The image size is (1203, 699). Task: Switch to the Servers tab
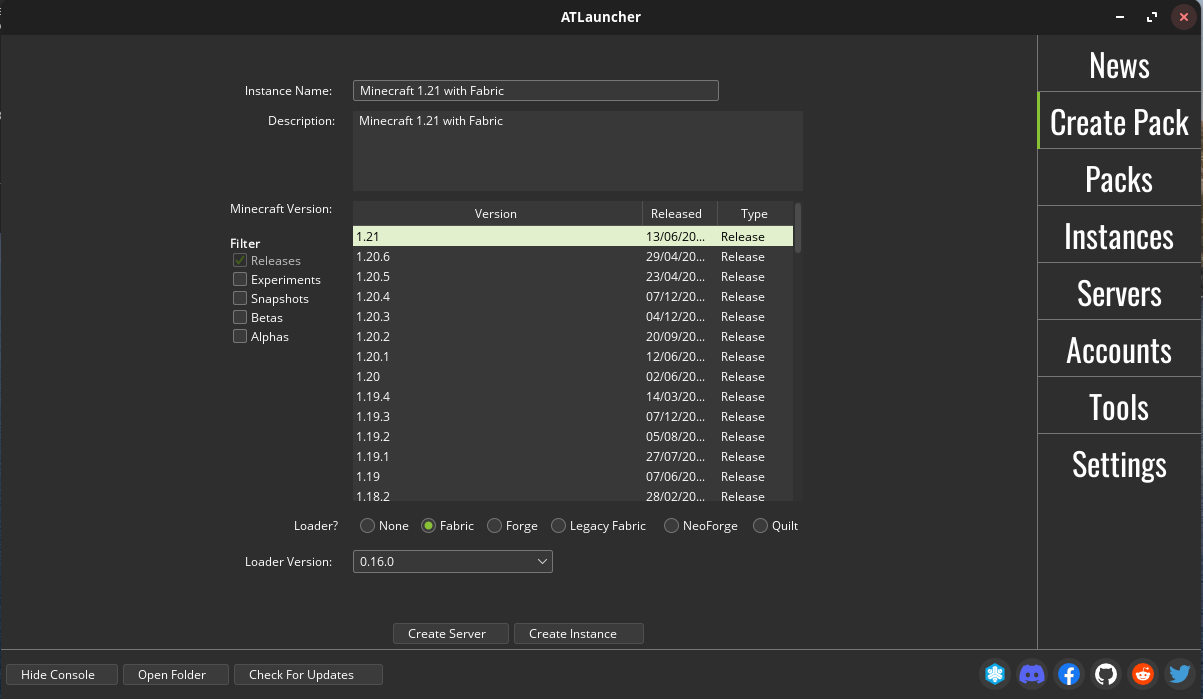[1119, 292]
